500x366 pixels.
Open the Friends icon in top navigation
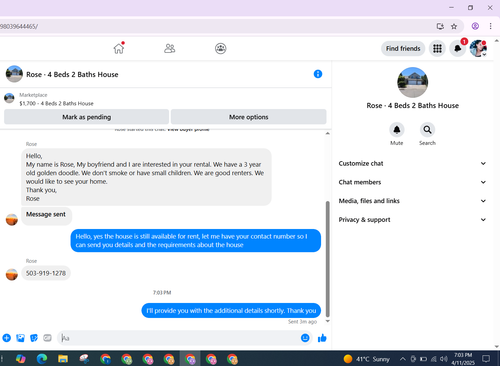click(x=170, y=49)
